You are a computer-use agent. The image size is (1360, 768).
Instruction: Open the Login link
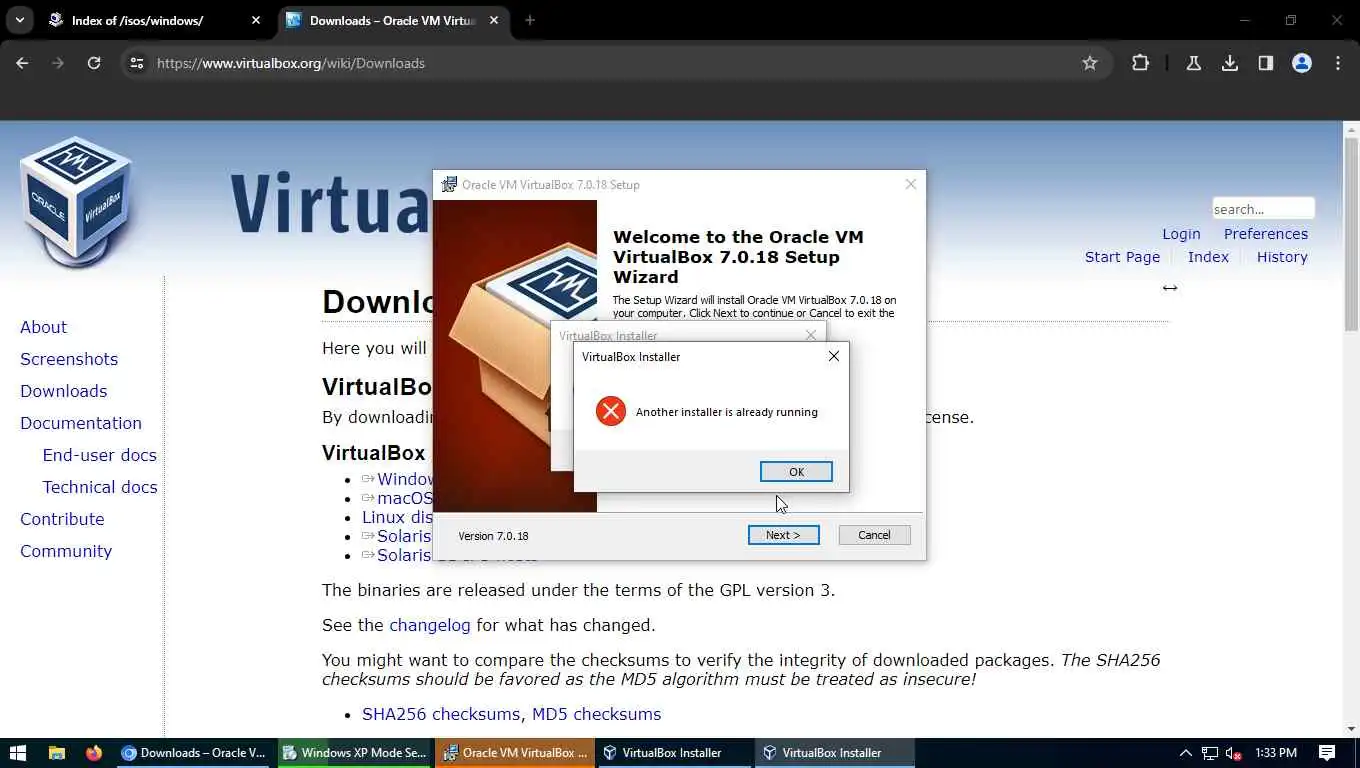[x=1181, y=234]
